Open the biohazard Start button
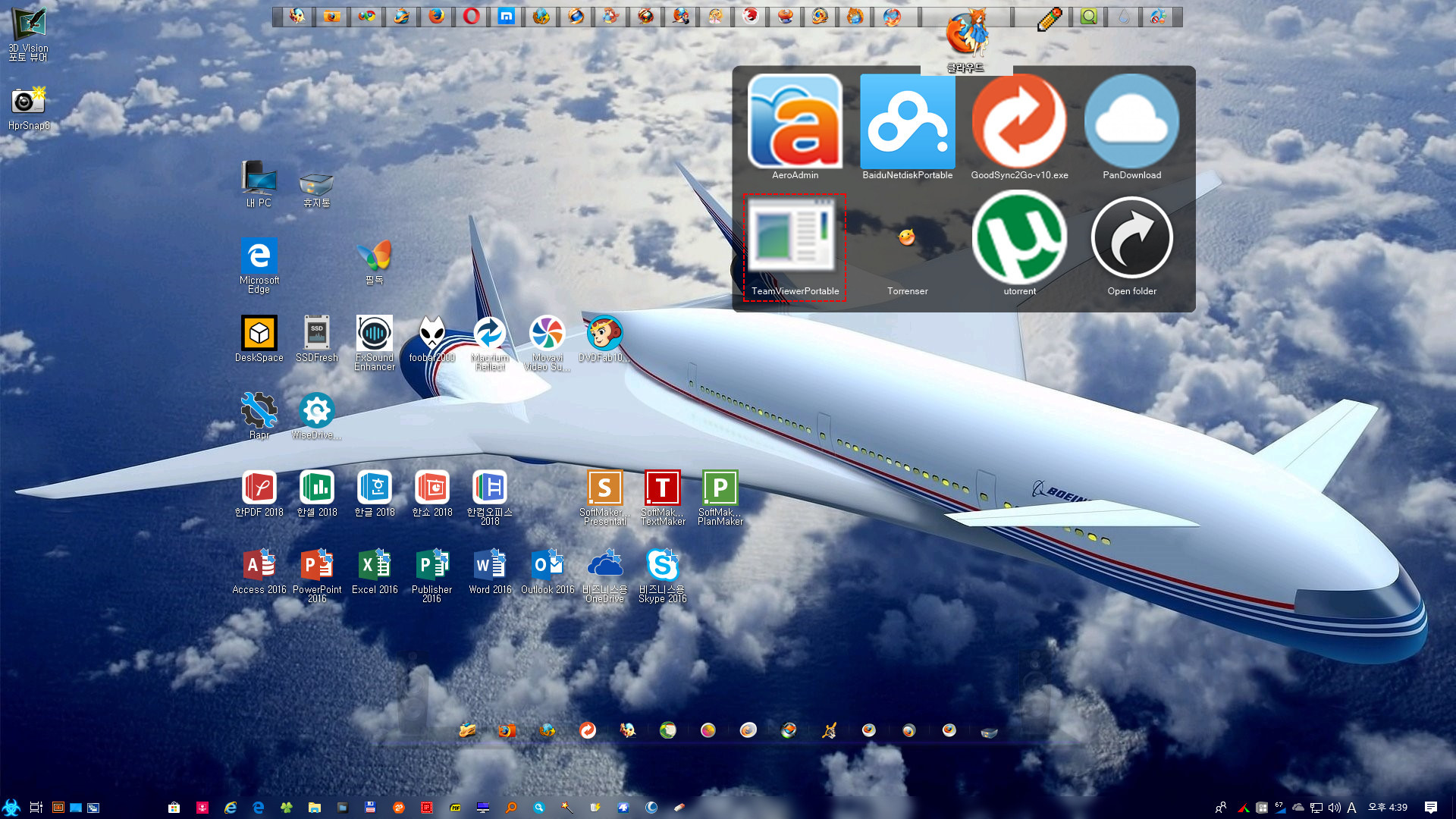The width and height of the screenshot is (1456, 819). (x=11, y=807)
